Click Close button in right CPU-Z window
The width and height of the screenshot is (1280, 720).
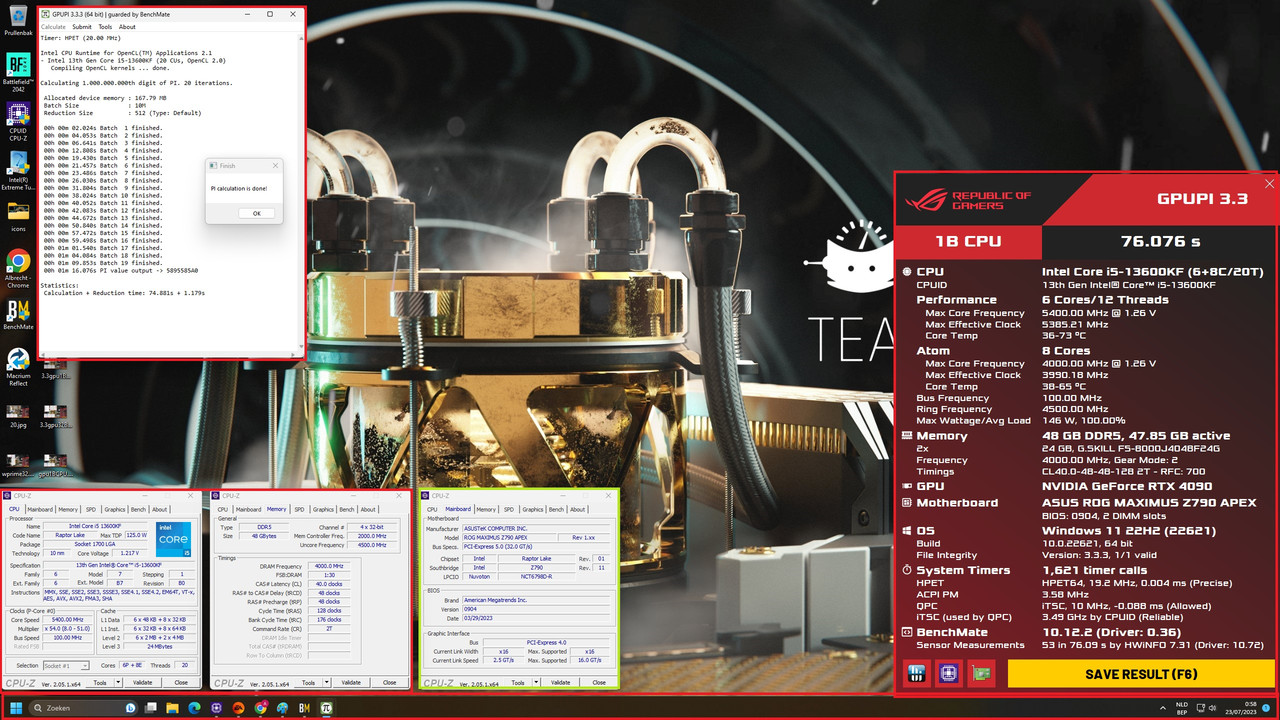[x=599, y=683]
